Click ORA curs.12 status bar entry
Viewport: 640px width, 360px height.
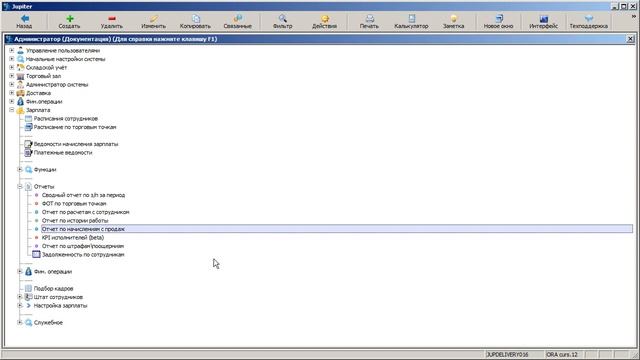[x=562, y=355]
